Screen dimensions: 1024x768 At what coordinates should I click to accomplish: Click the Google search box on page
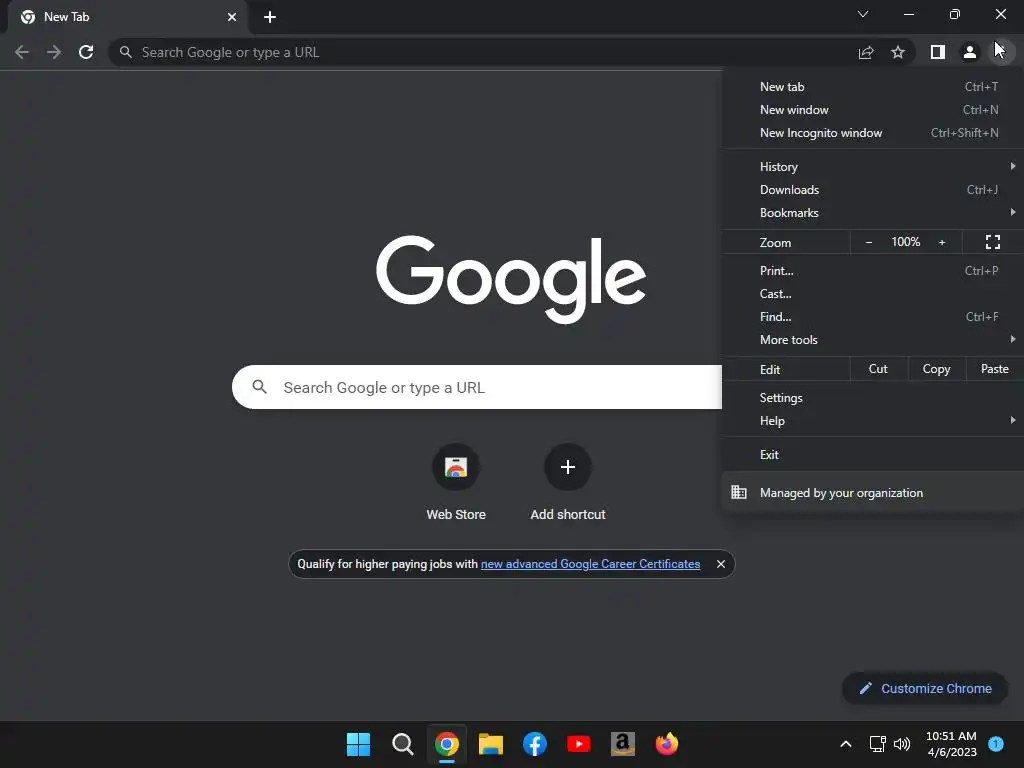click(x=477, y=387)
